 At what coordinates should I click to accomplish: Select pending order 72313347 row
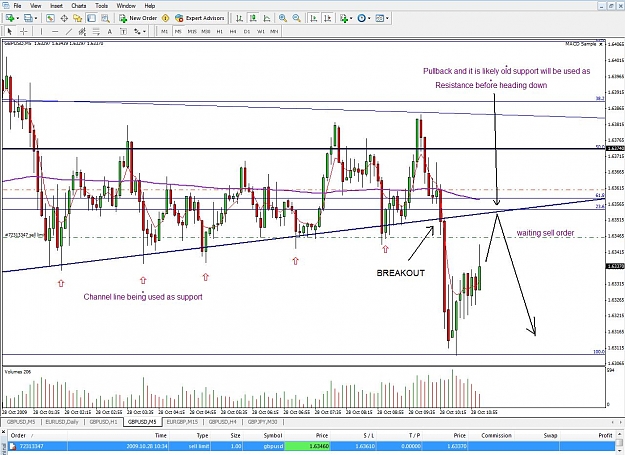[312, 446]
